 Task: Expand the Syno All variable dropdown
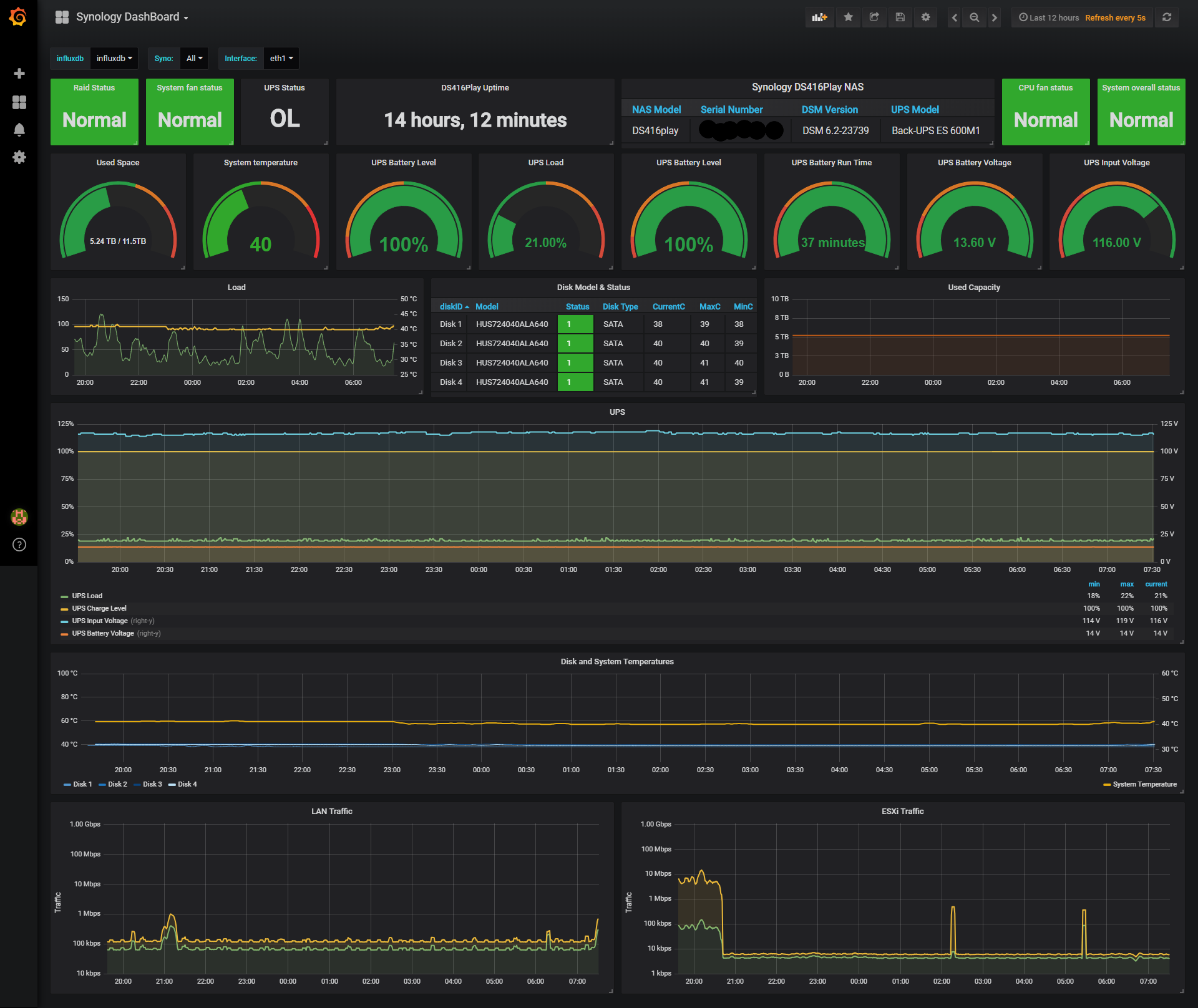[x=194, y=58]
